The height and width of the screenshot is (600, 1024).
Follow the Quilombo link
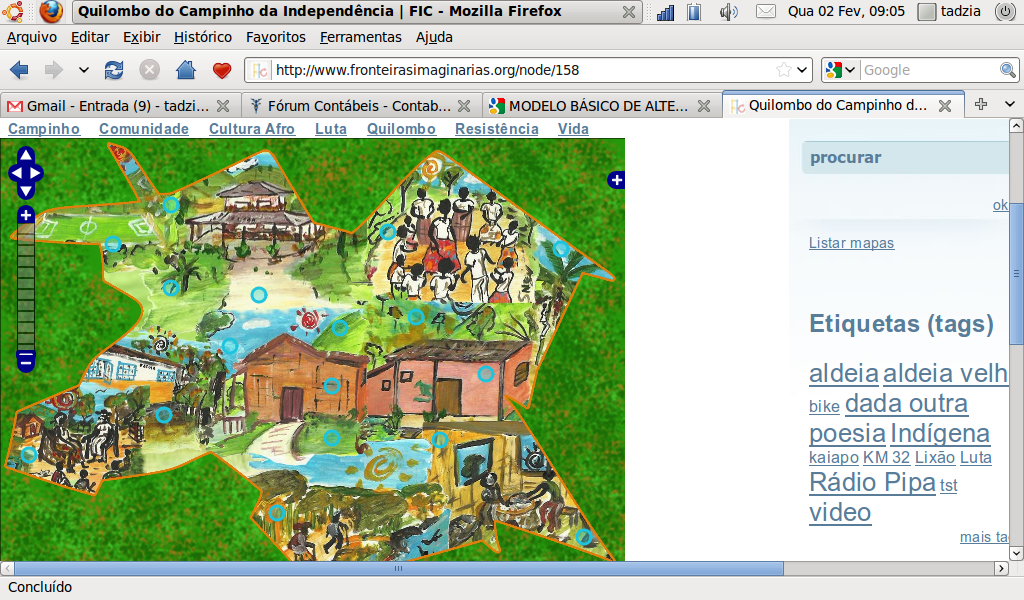pyautogui.click(x=401, y=129)
